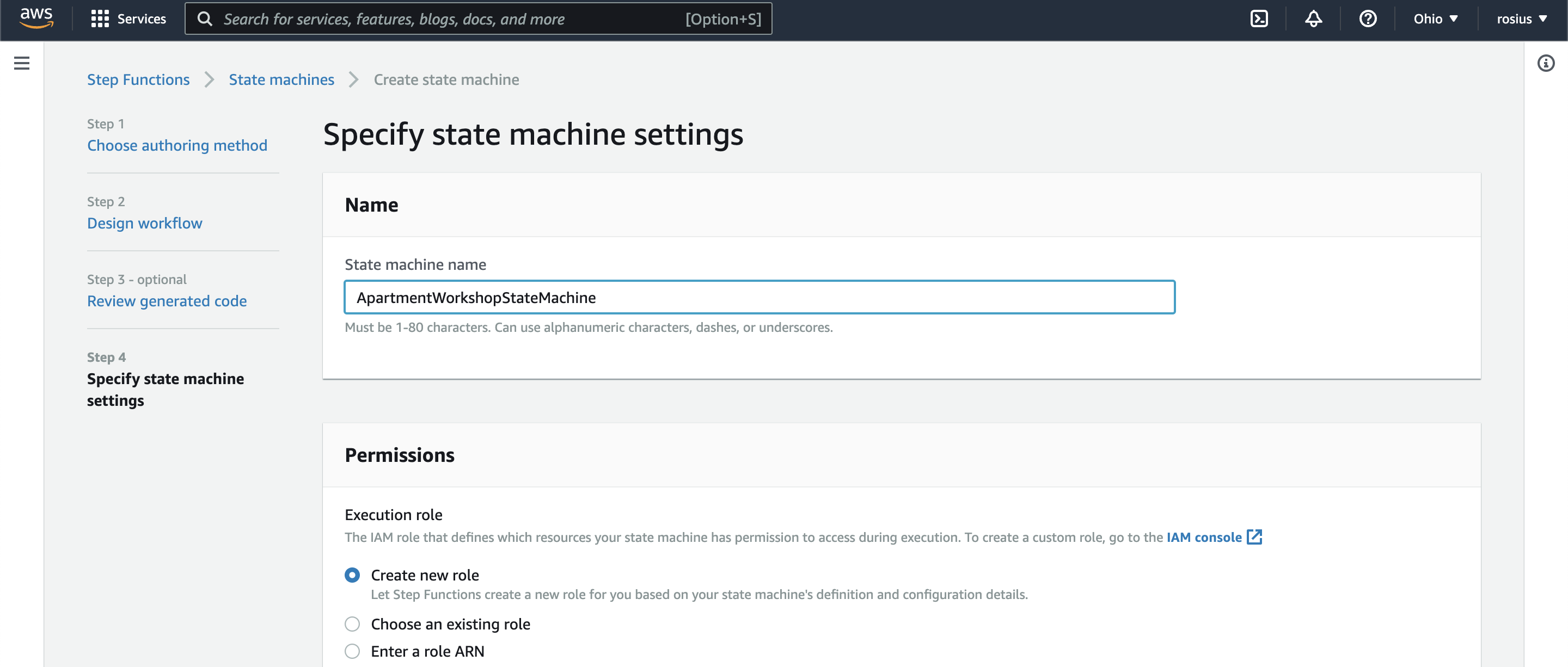Viewport: 1568px width, 667px height.
Task: Focus the top services search box
Action: click(478, 19)
